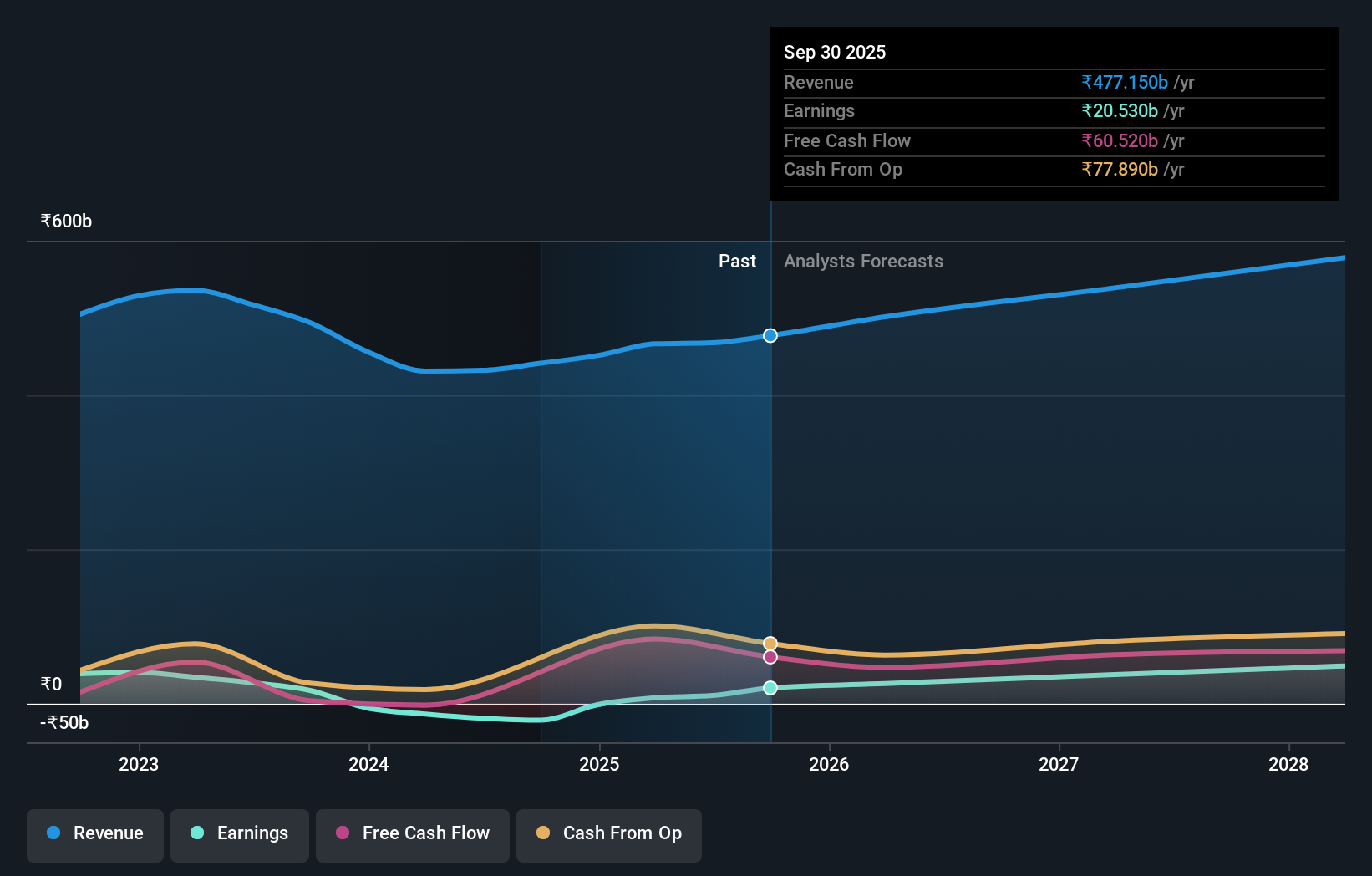Click the Cash From Op marker on the divider
The width and height of the screenshot is (1372, 876).
click(770, 643)
